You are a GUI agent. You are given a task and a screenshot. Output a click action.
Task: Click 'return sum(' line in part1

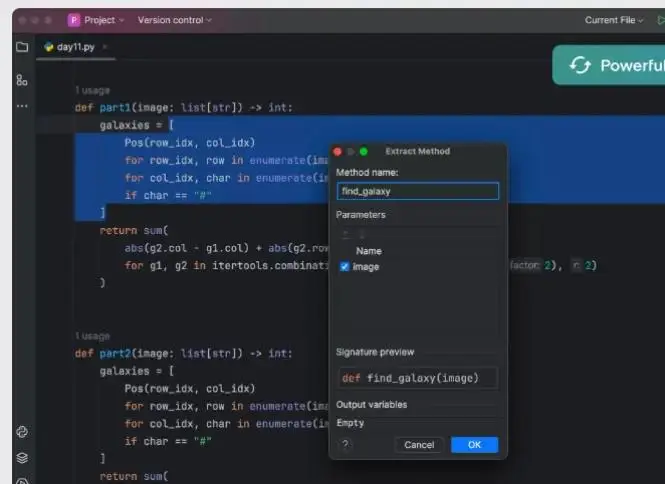pyautogui.click(x=134, y=231)
